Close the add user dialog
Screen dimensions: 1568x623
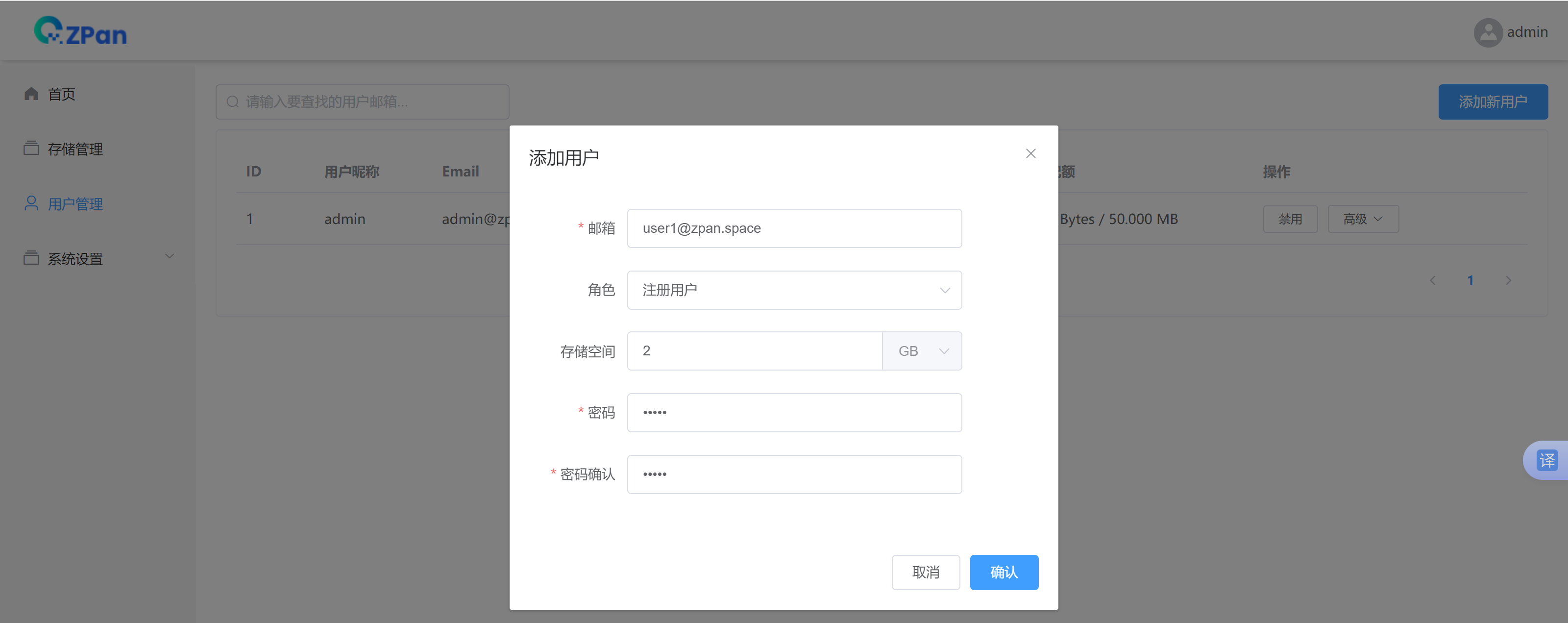1030,153
